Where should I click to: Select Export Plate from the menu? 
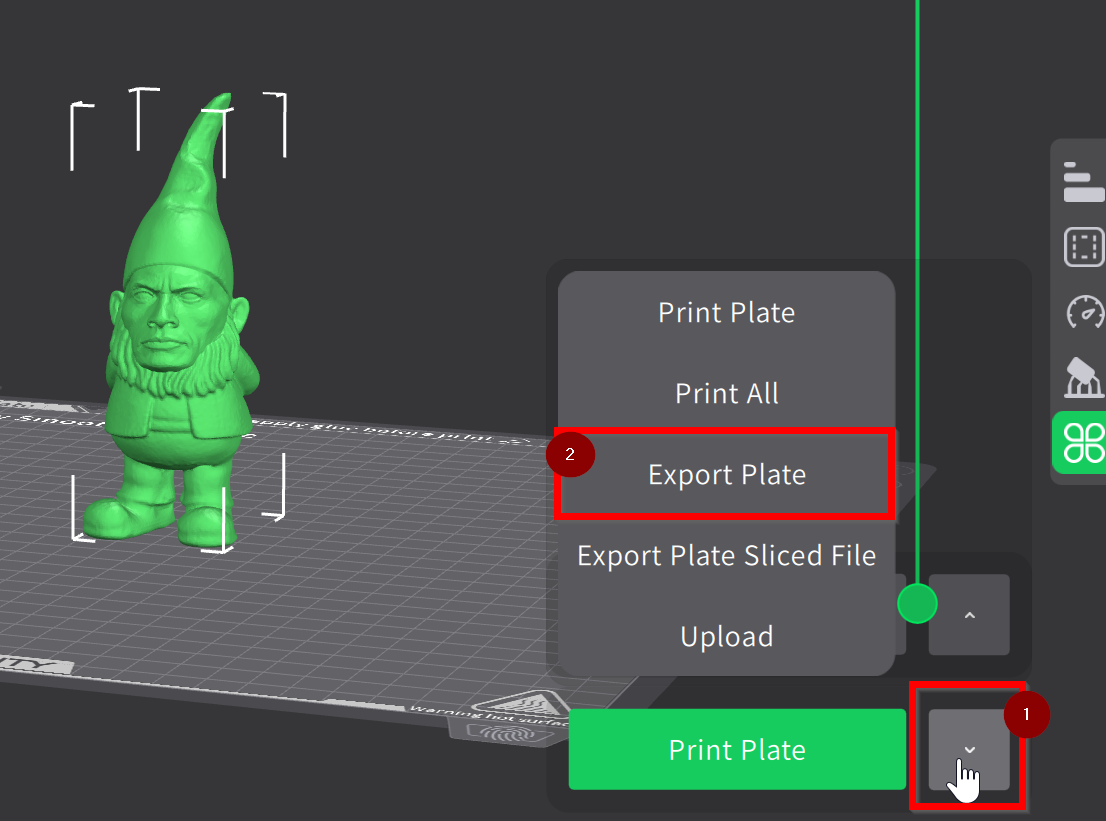(x=726, y=475)
